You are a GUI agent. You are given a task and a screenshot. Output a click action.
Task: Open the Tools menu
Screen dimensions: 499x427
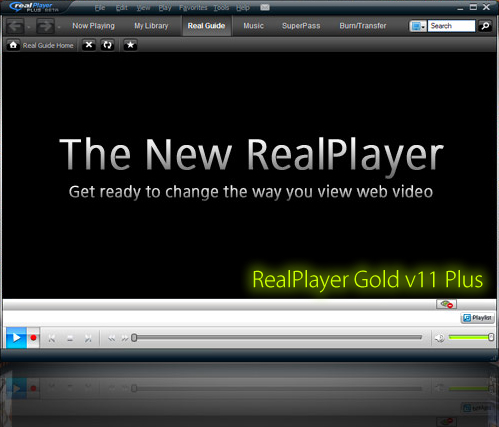(x=221, y=8)
